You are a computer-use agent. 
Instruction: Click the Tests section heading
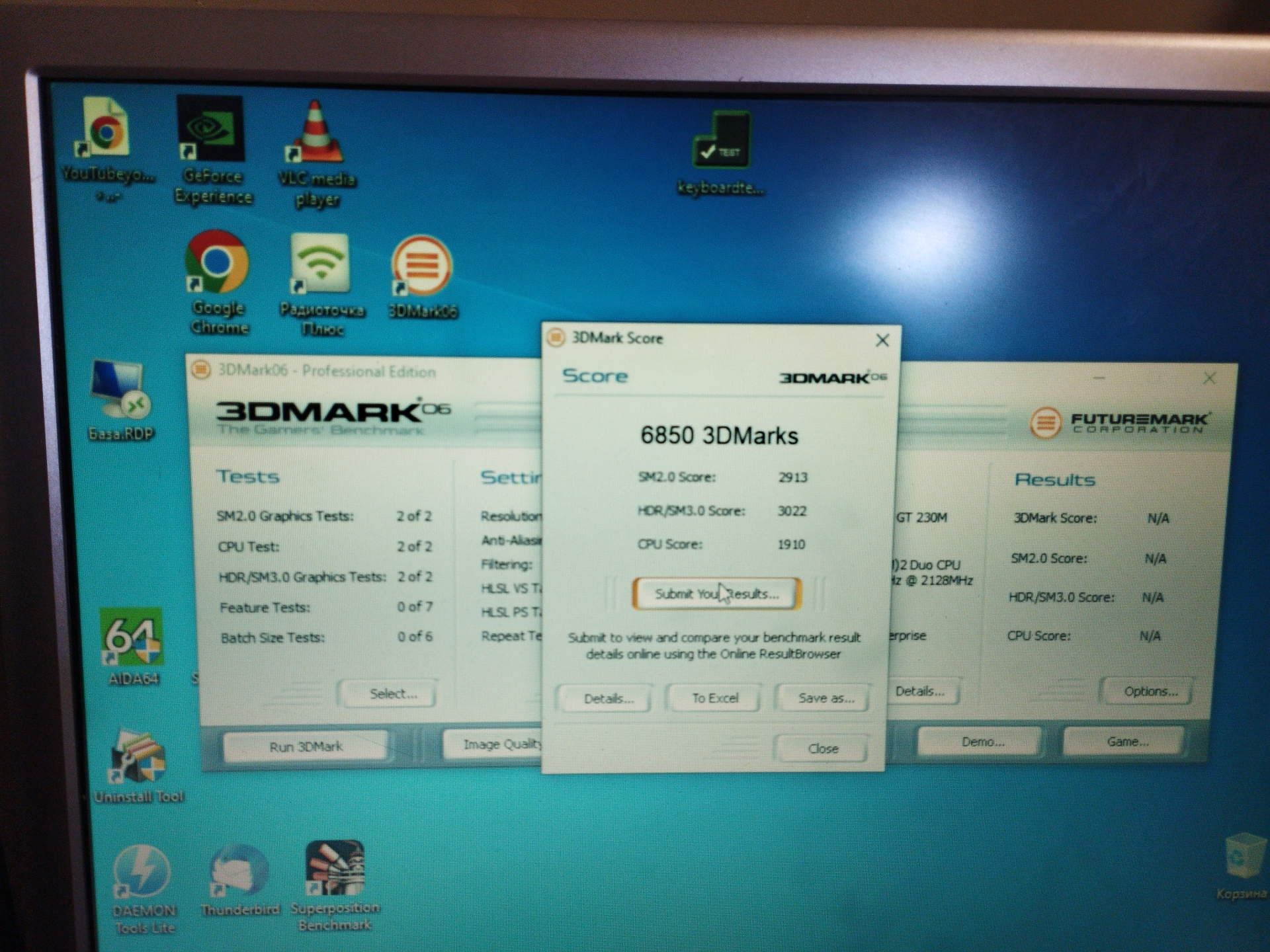[248, 477]
